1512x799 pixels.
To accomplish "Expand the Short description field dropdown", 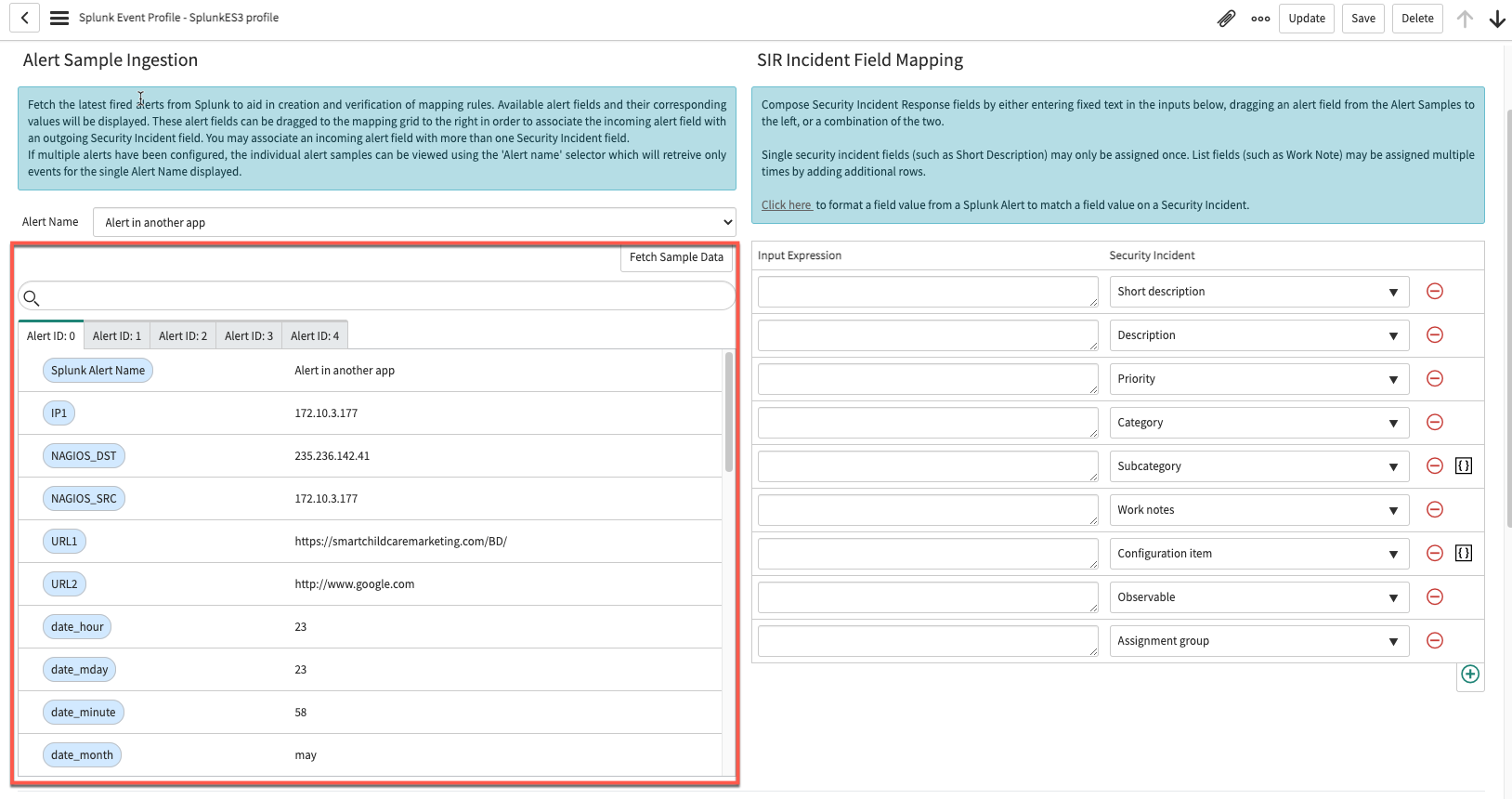I will 1259,292.
